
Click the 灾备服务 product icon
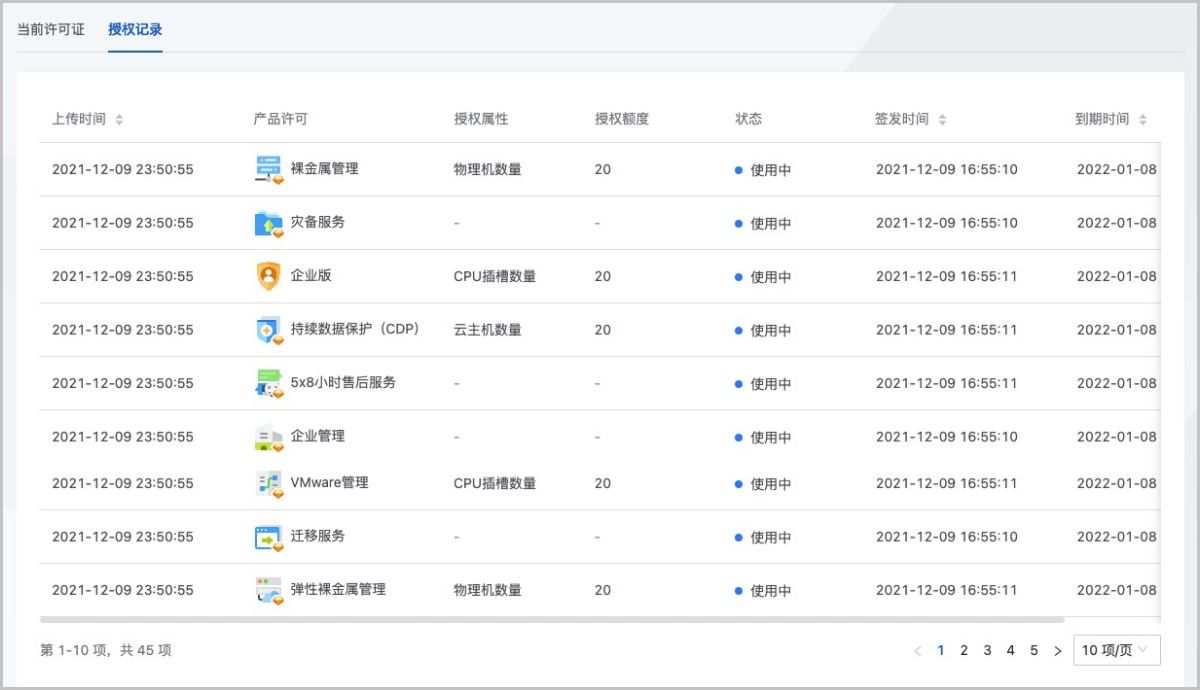(x=267, y=222)
